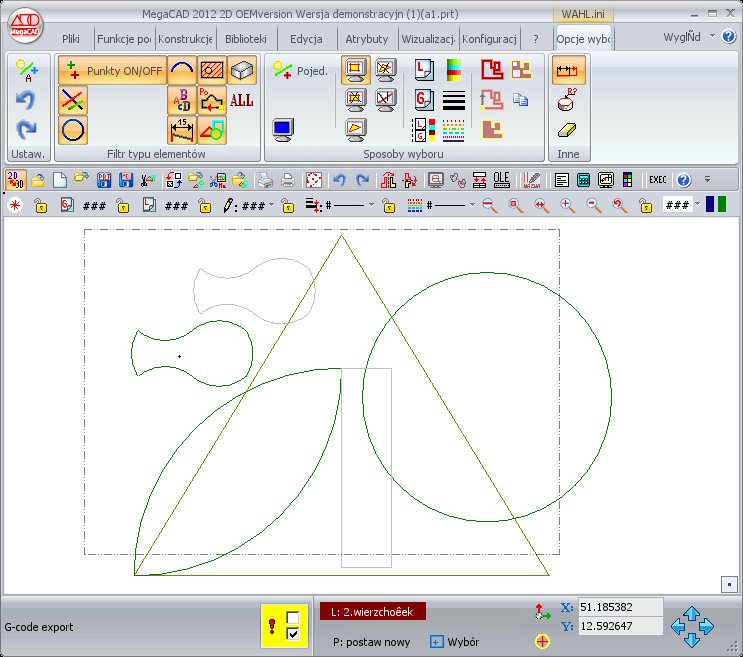Viewport: 743px width, 657px height.
Task: Click the pan up blue arrow
Action: (692, 613)
